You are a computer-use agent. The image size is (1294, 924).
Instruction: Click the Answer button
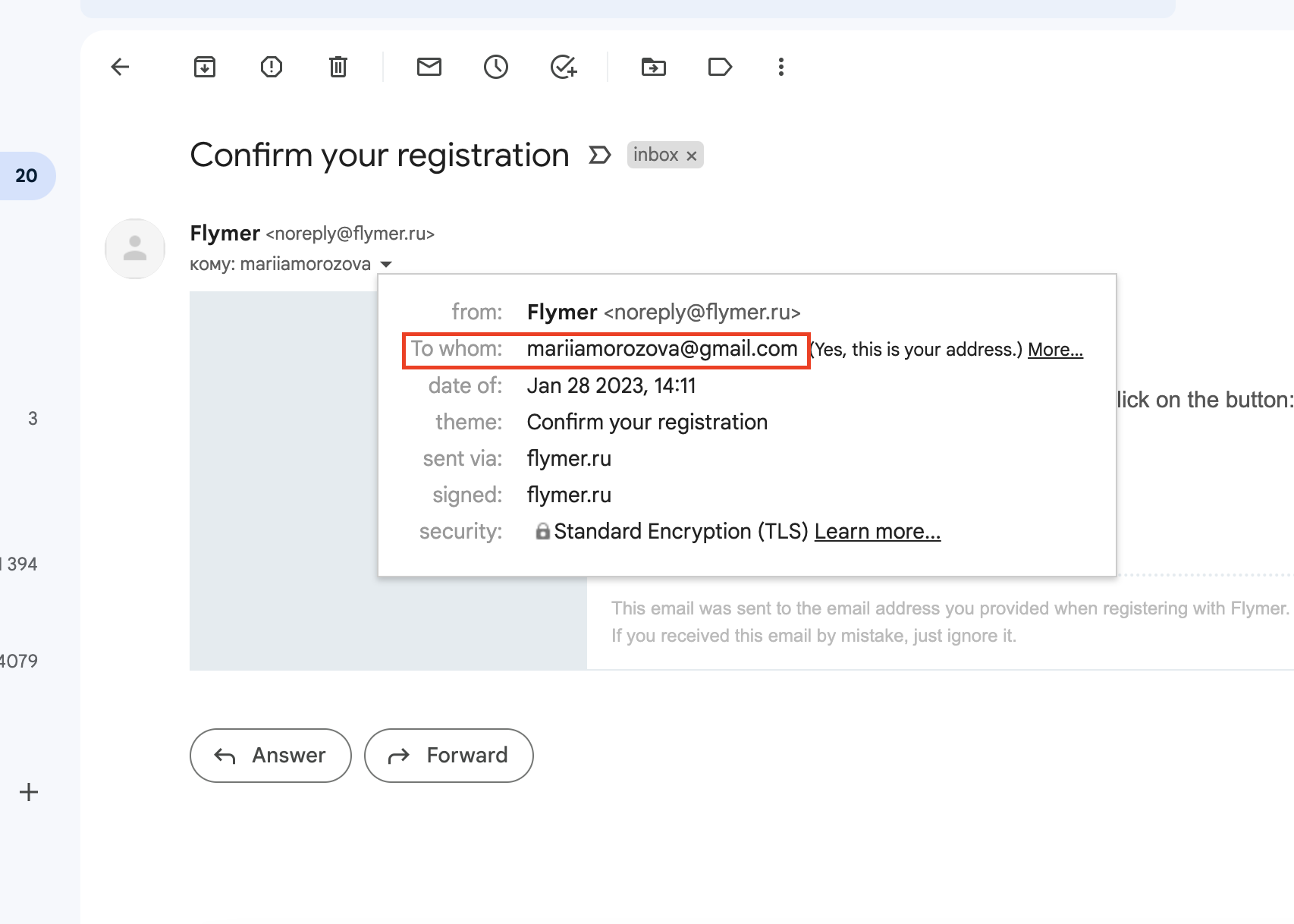click(271, 755)
